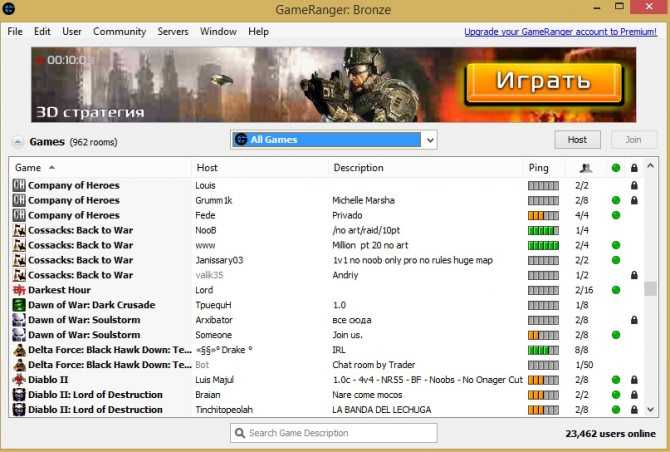This screenshot has width=670, height=452.
Task: Click the Cossacks icon in www's row
Action: coord(19,245)
